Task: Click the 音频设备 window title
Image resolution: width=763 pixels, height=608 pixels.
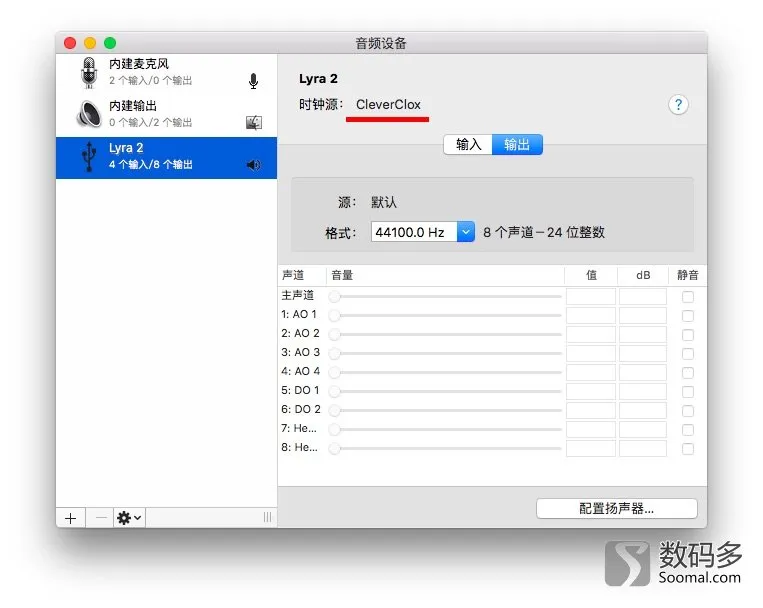Action: 381,43
